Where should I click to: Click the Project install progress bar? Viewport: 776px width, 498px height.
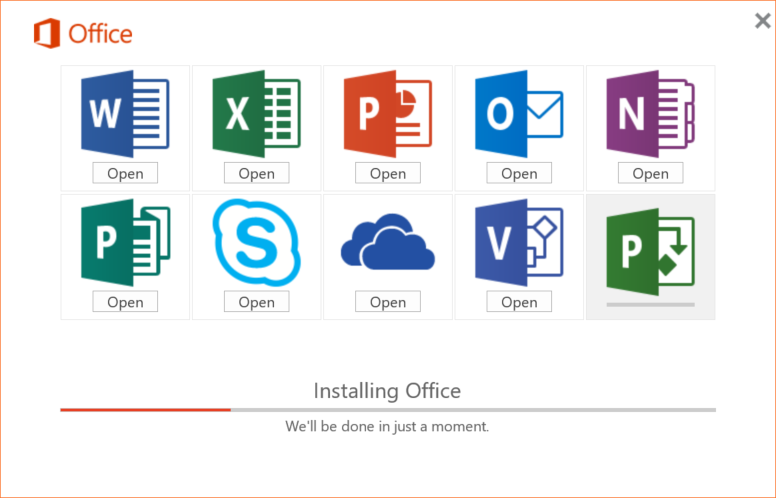tap(650, 305)
